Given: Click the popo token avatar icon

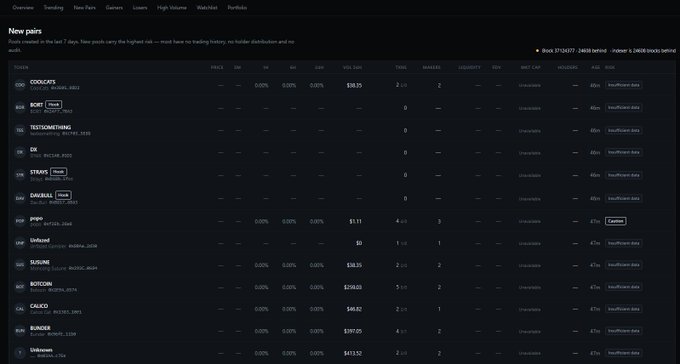Looking at the screenshot, I should point(20,221).
